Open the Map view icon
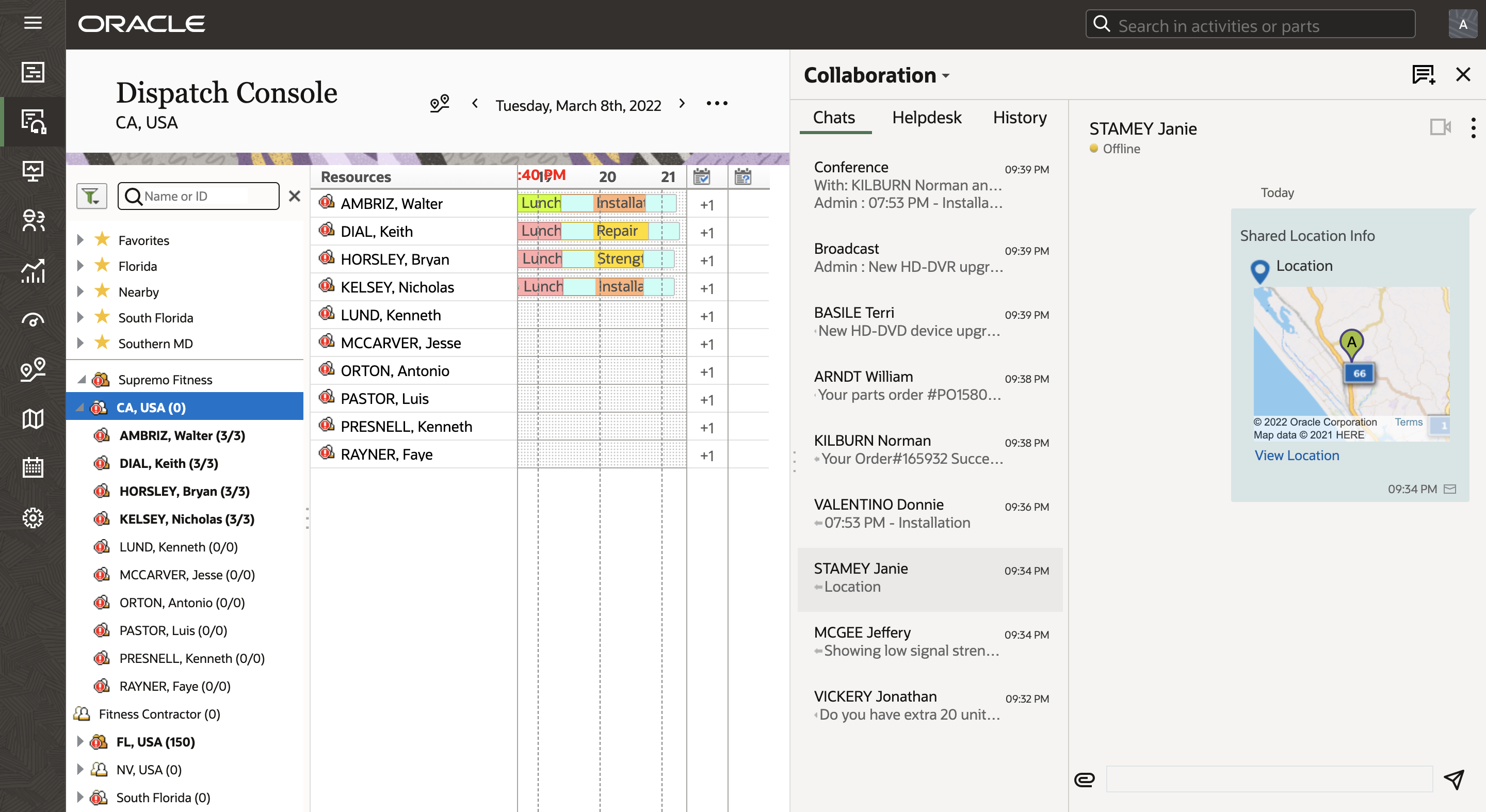The image size is (1486, 812). click(x=33, y=419)
